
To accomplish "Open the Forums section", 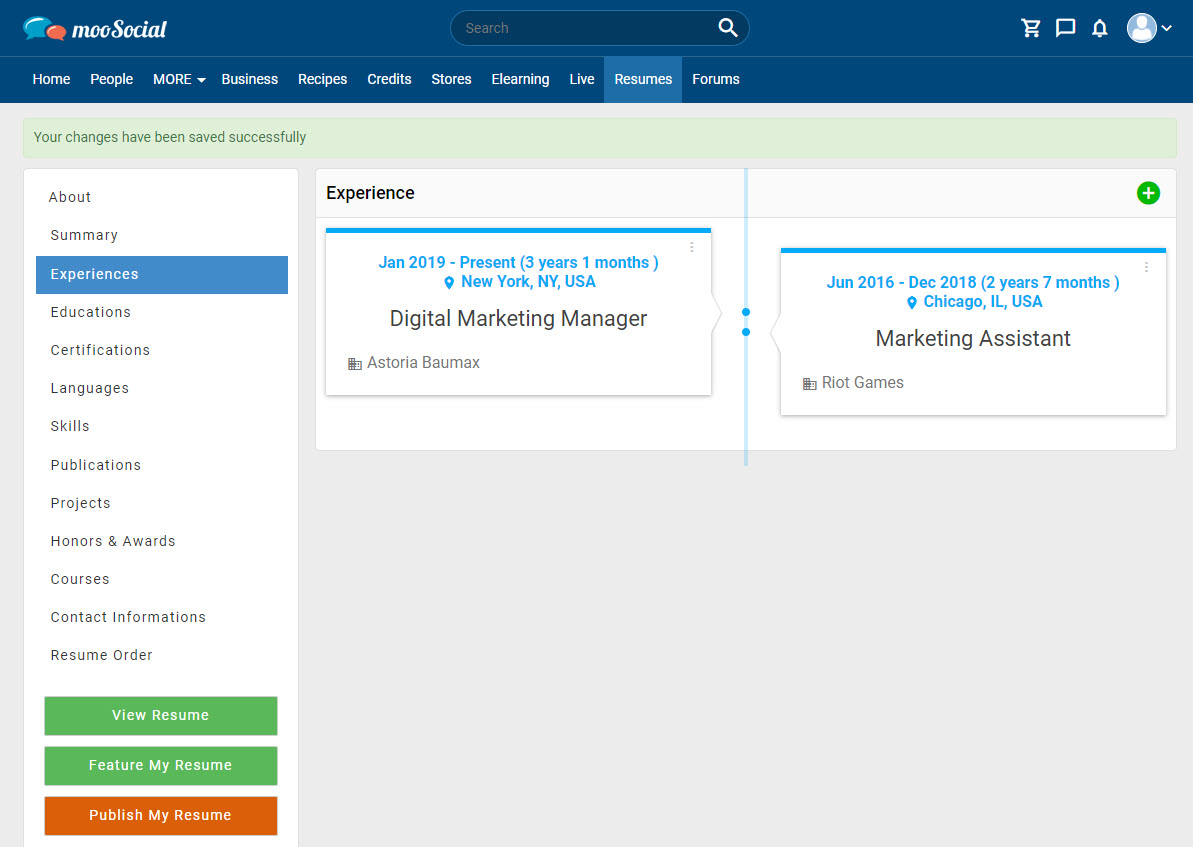I will point(715,79).
